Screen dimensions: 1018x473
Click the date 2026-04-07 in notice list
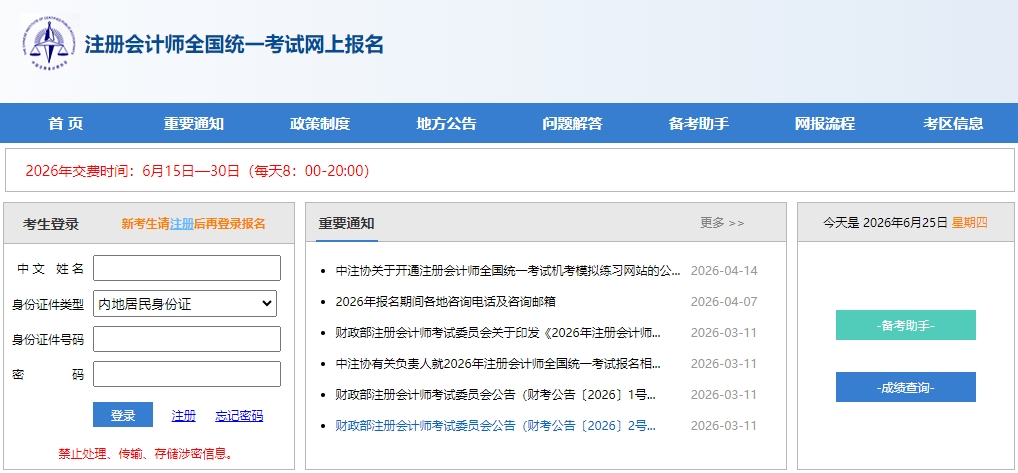click(724, 302)
